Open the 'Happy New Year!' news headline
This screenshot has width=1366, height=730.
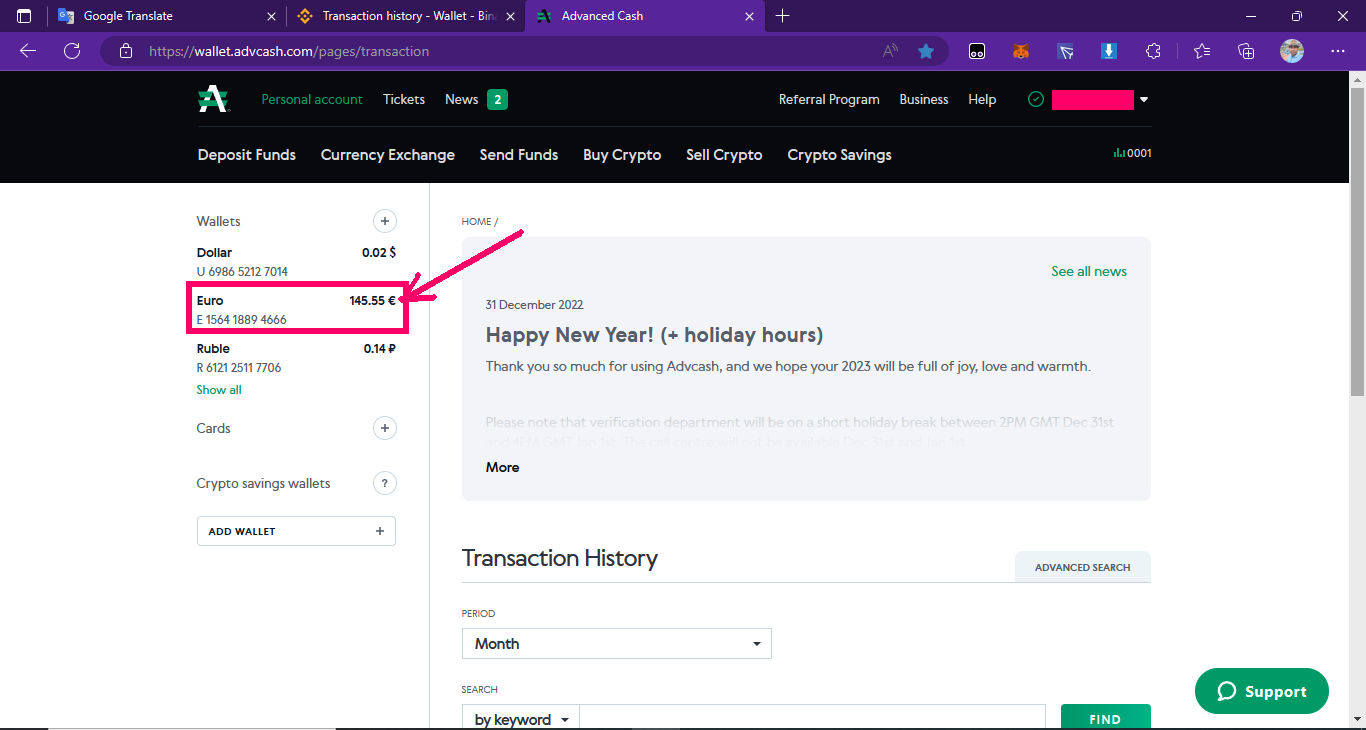coord(654,335)
